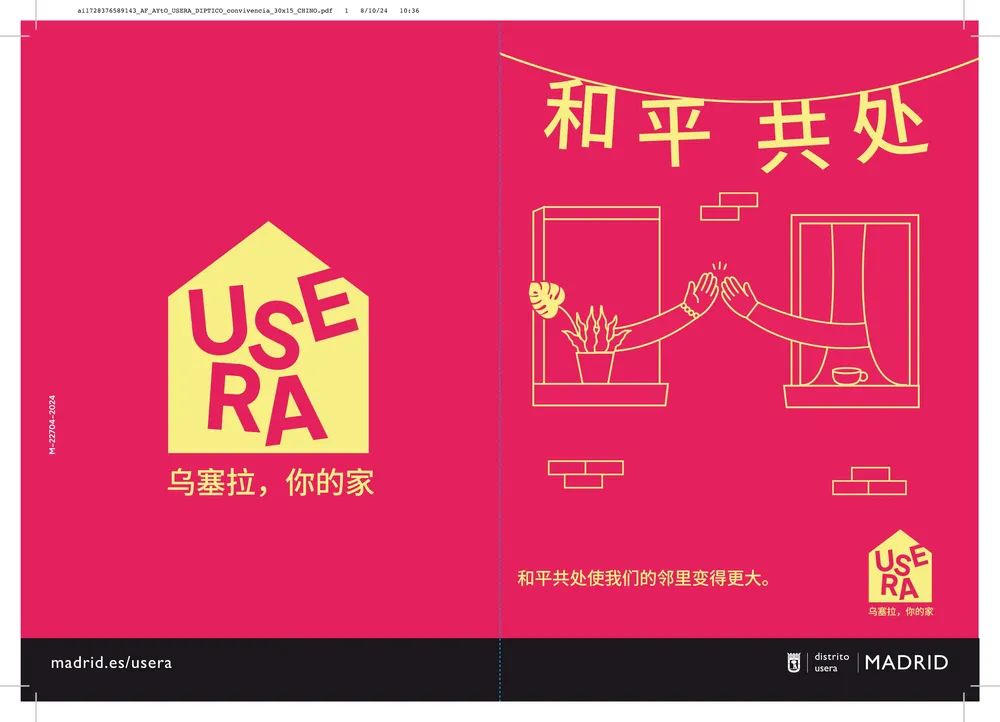This screenshot has height=722, width=1000.
Task: Click the 乌塞拉，你的家 slogan under the large logo
Action: click(x=269, y=483)
